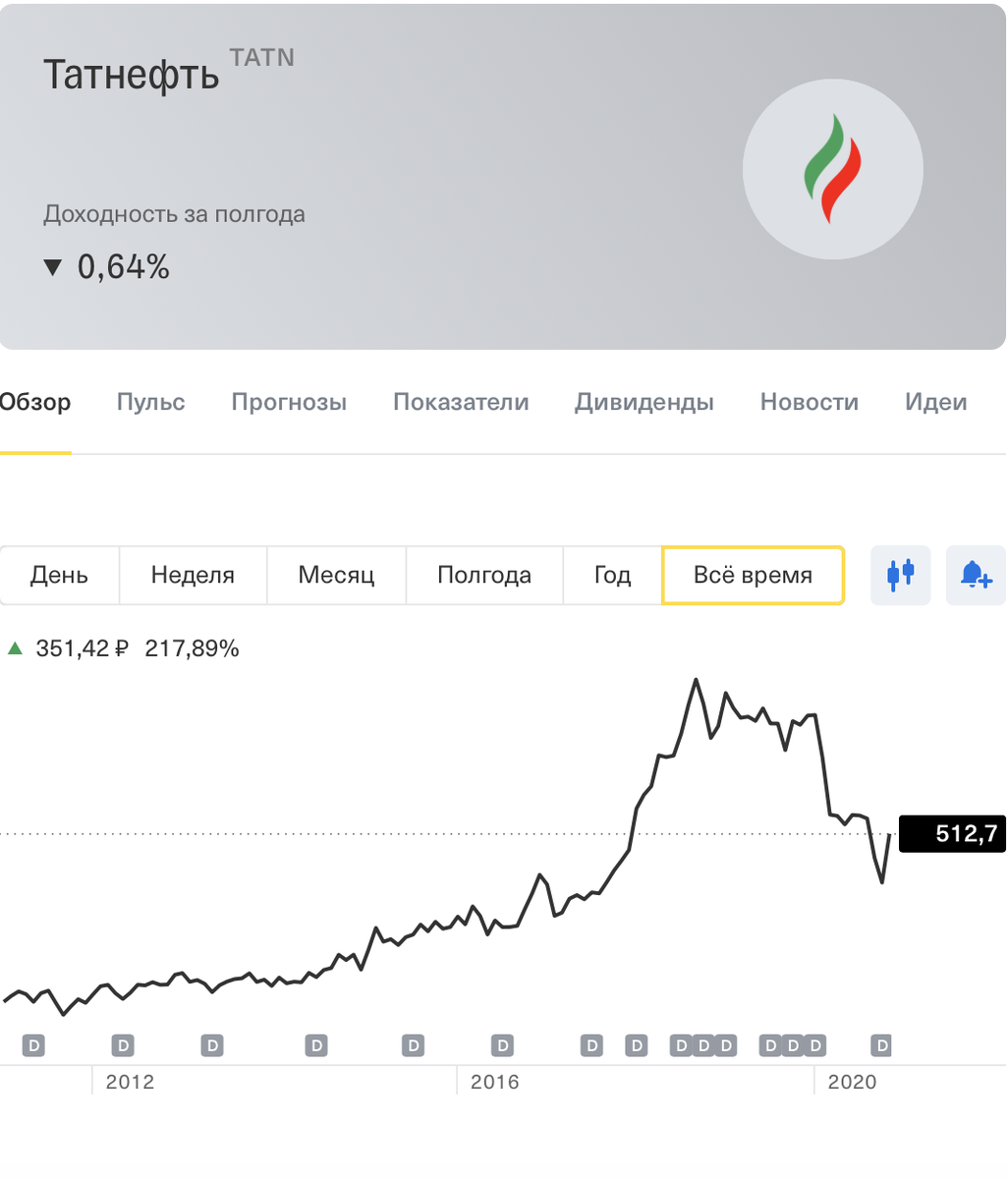This screenshot has height=1179, width=1008.
Task: Click the Tatneft flame logo
Action: 832,169
